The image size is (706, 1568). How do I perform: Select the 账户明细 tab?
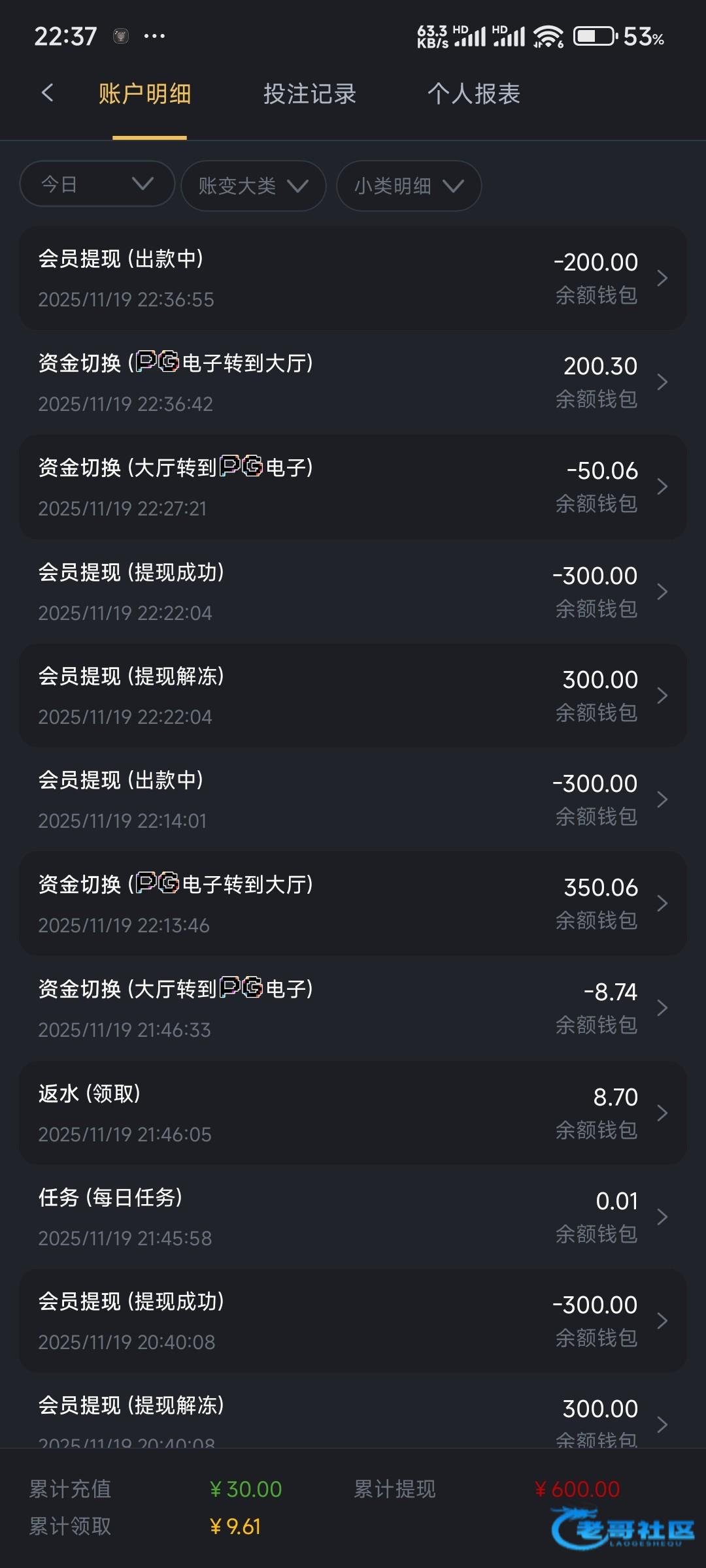point(145,94)
